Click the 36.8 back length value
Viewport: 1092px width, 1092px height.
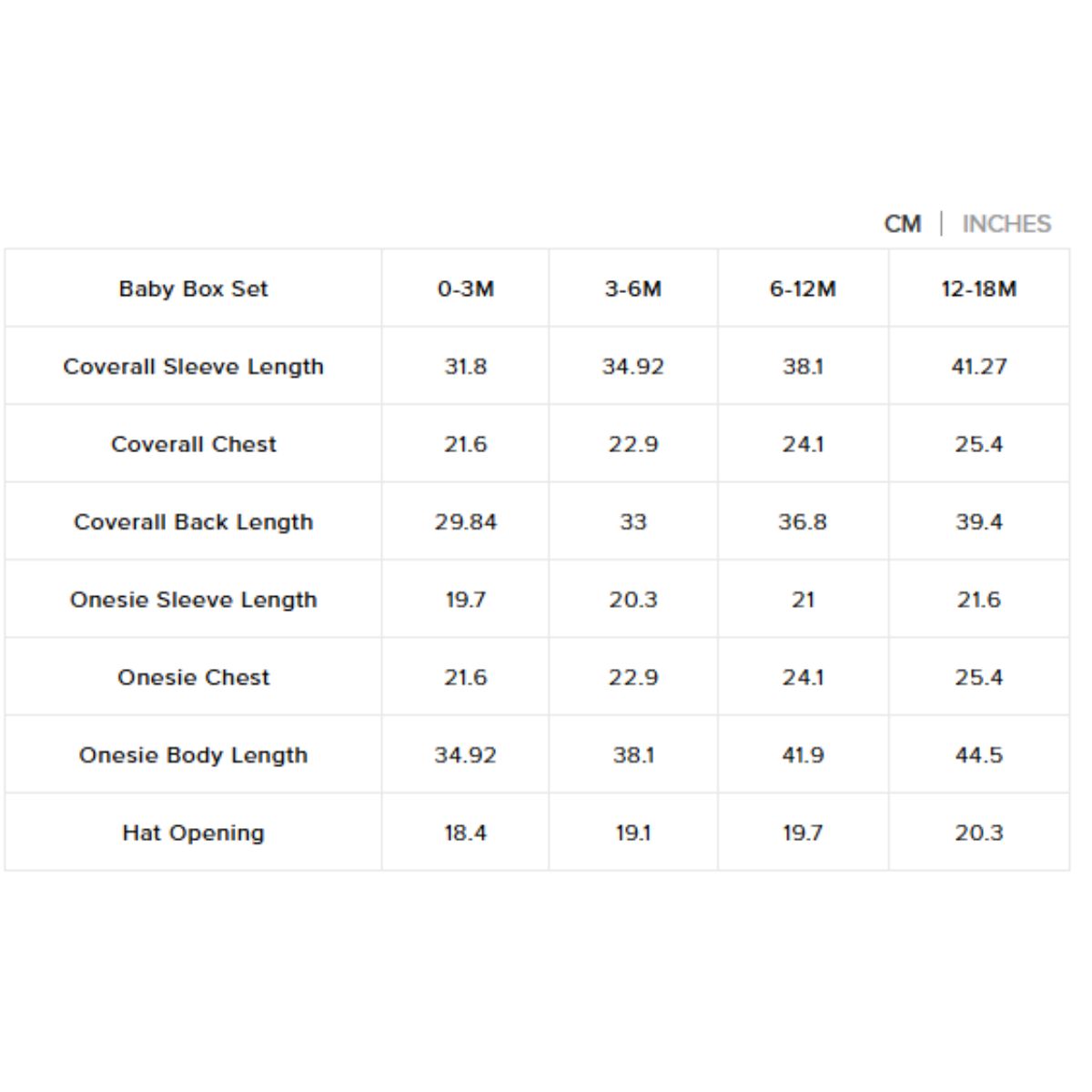tap(803, 522)
